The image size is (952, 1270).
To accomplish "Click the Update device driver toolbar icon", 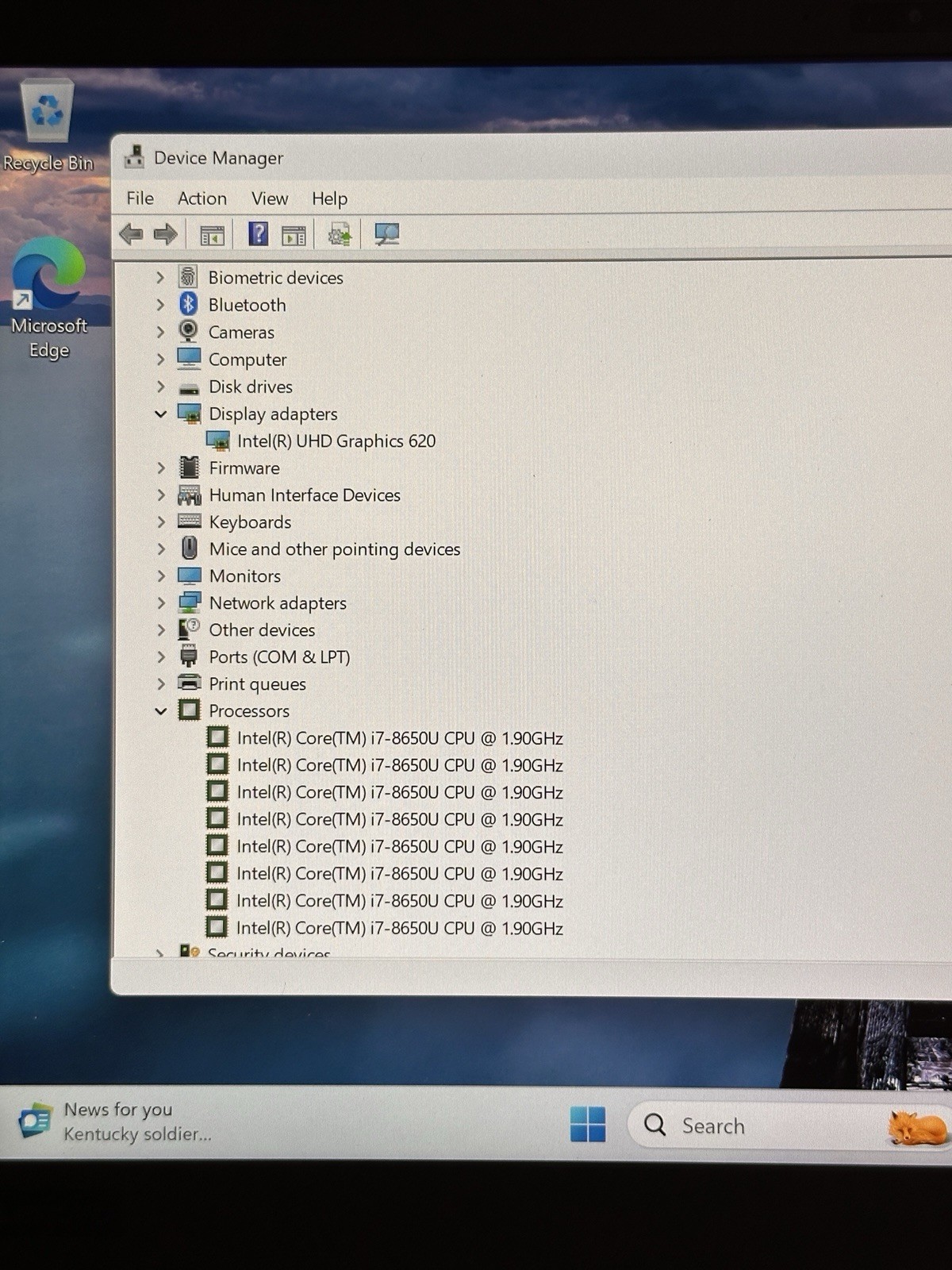I will coord(340,235).
